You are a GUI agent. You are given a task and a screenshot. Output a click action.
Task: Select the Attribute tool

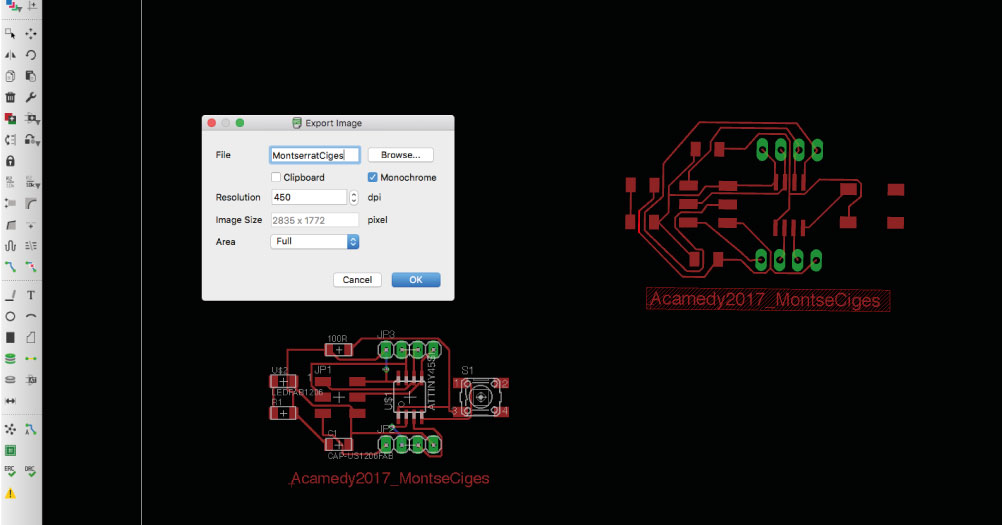31,379
